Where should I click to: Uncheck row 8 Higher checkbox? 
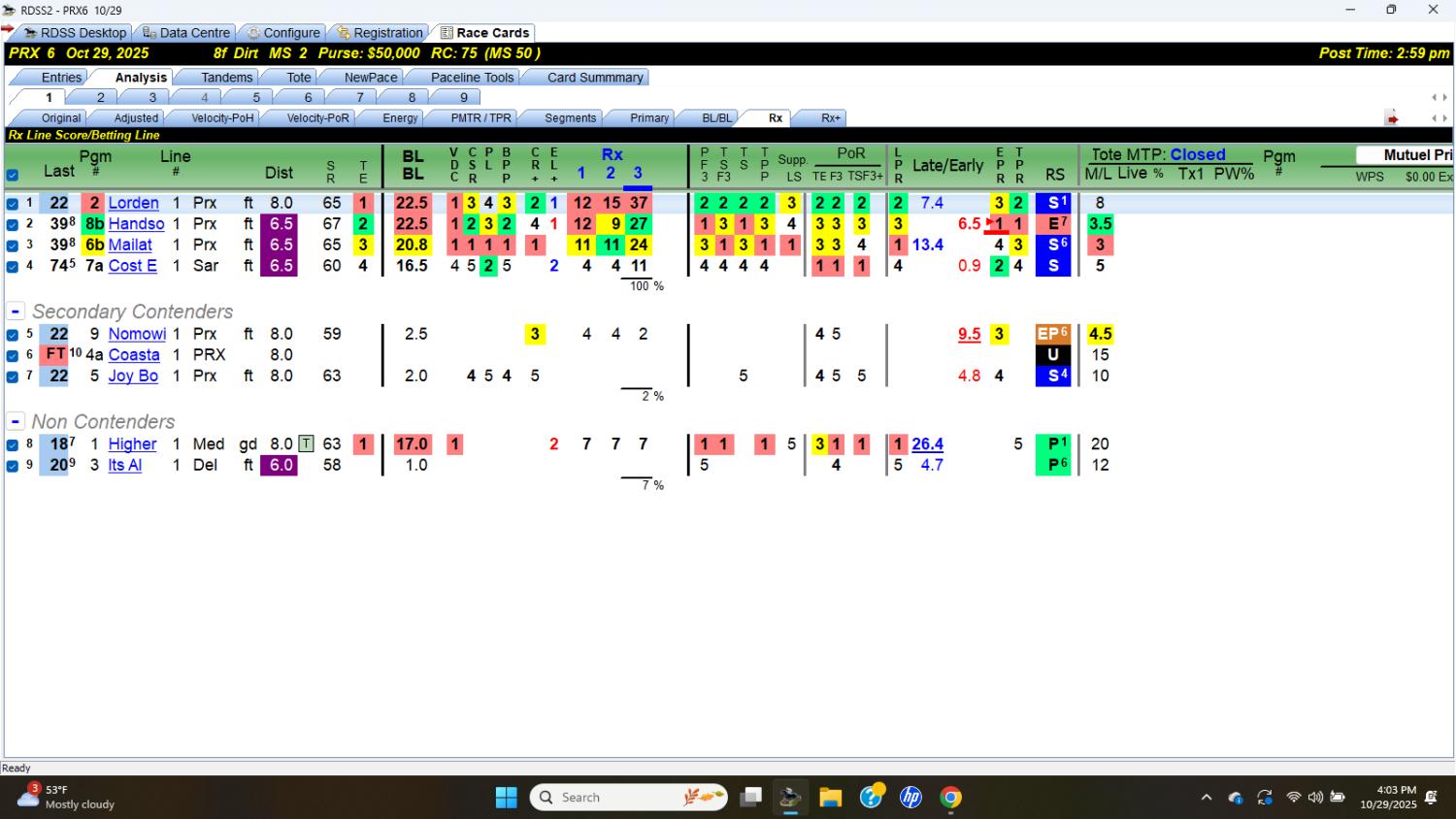[x=13, y=444]
